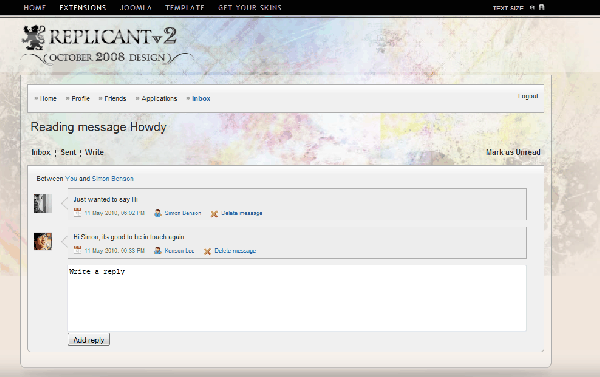Go to Home in the community toolbar
The image size is (600, 377).
48,98
